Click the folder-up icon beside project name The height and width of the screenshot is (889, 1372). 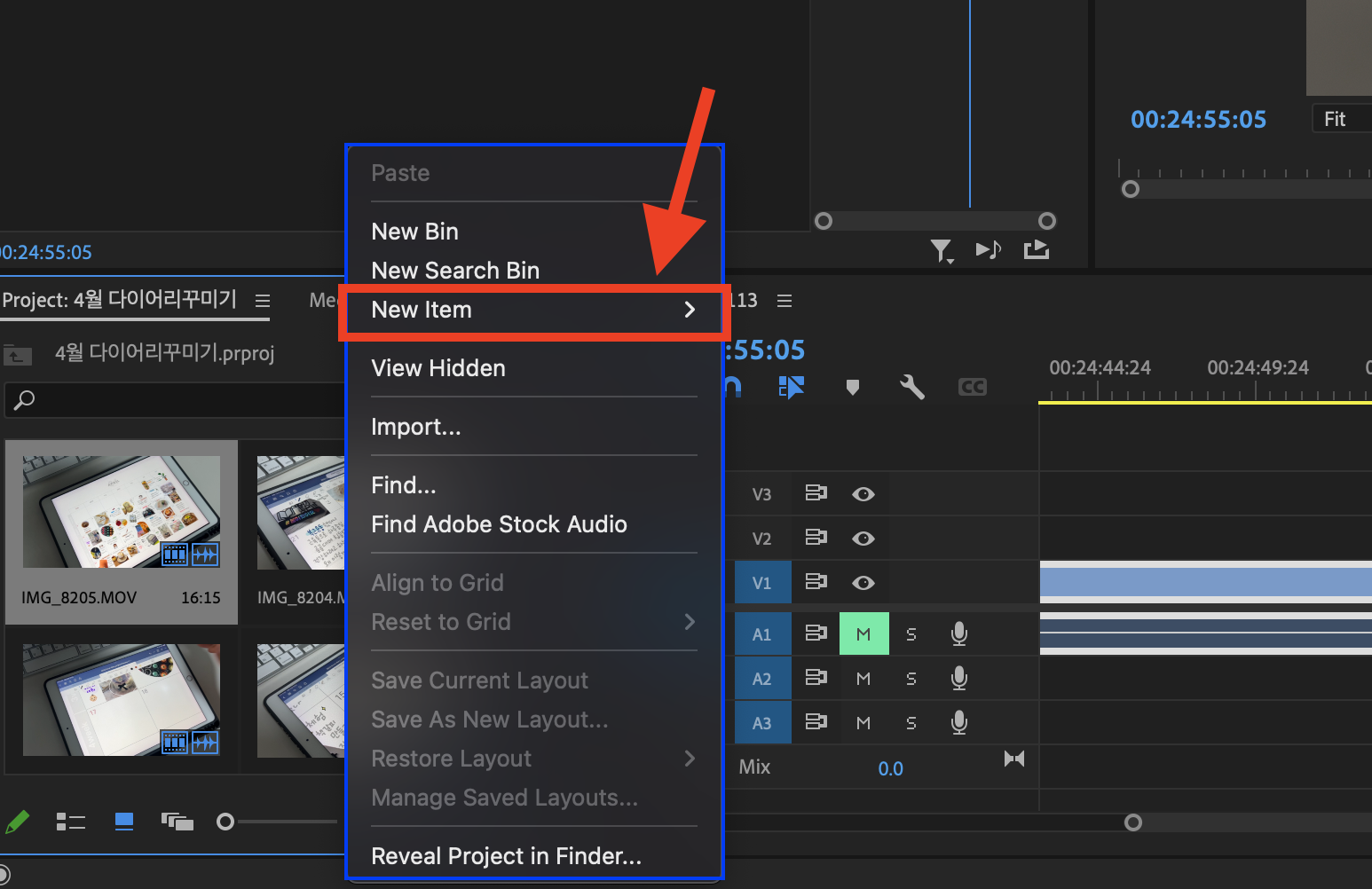coord(17,355)
